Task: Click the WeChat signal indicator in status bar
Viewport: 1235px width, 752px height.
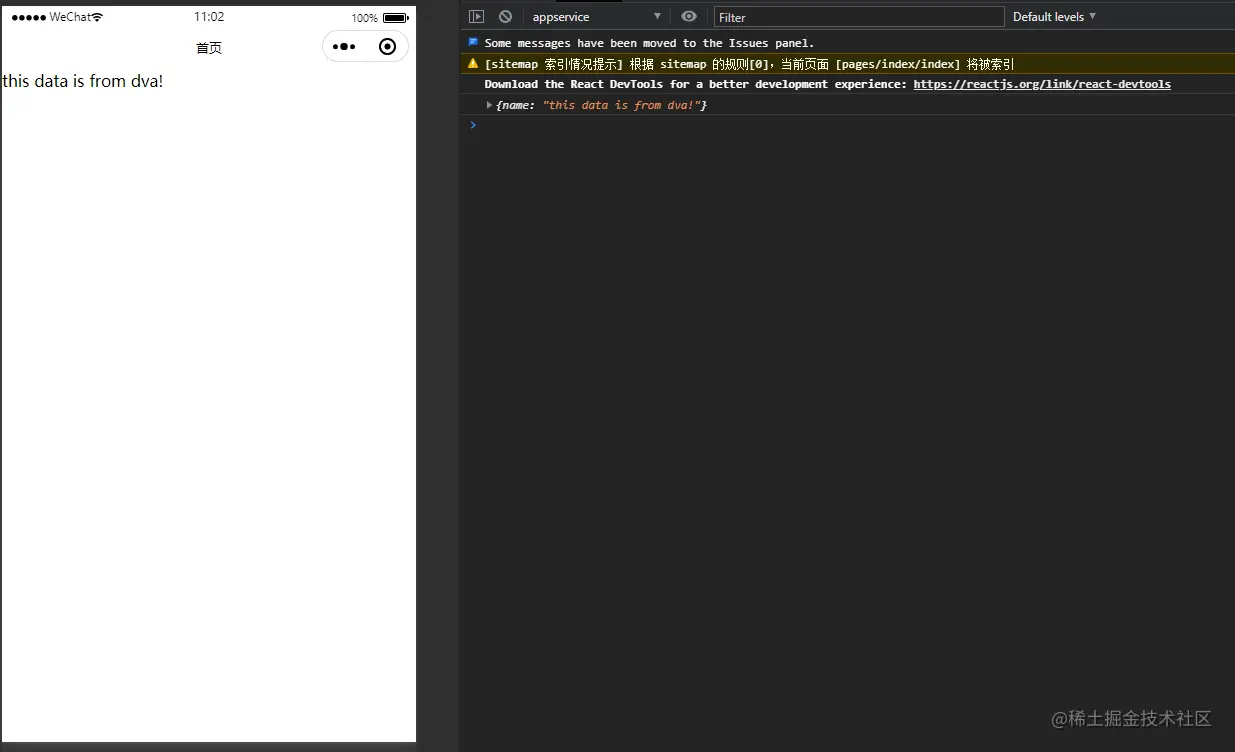Action: 57,17
